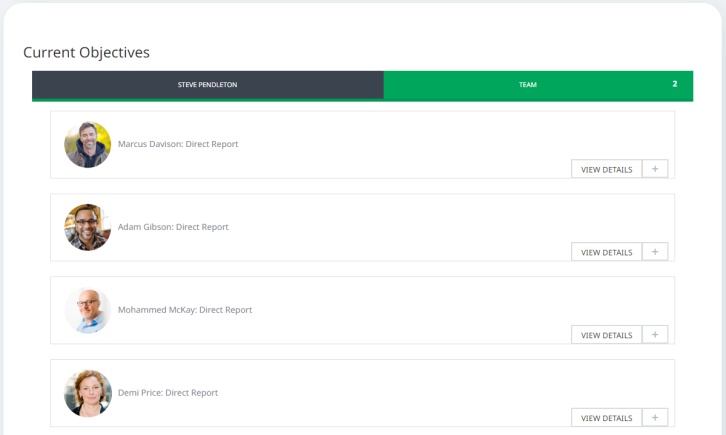The height and width of the screenshot is (435, 726).
Task: Click the count badge 2 on the Team tab
Action: tap(675, 84)
